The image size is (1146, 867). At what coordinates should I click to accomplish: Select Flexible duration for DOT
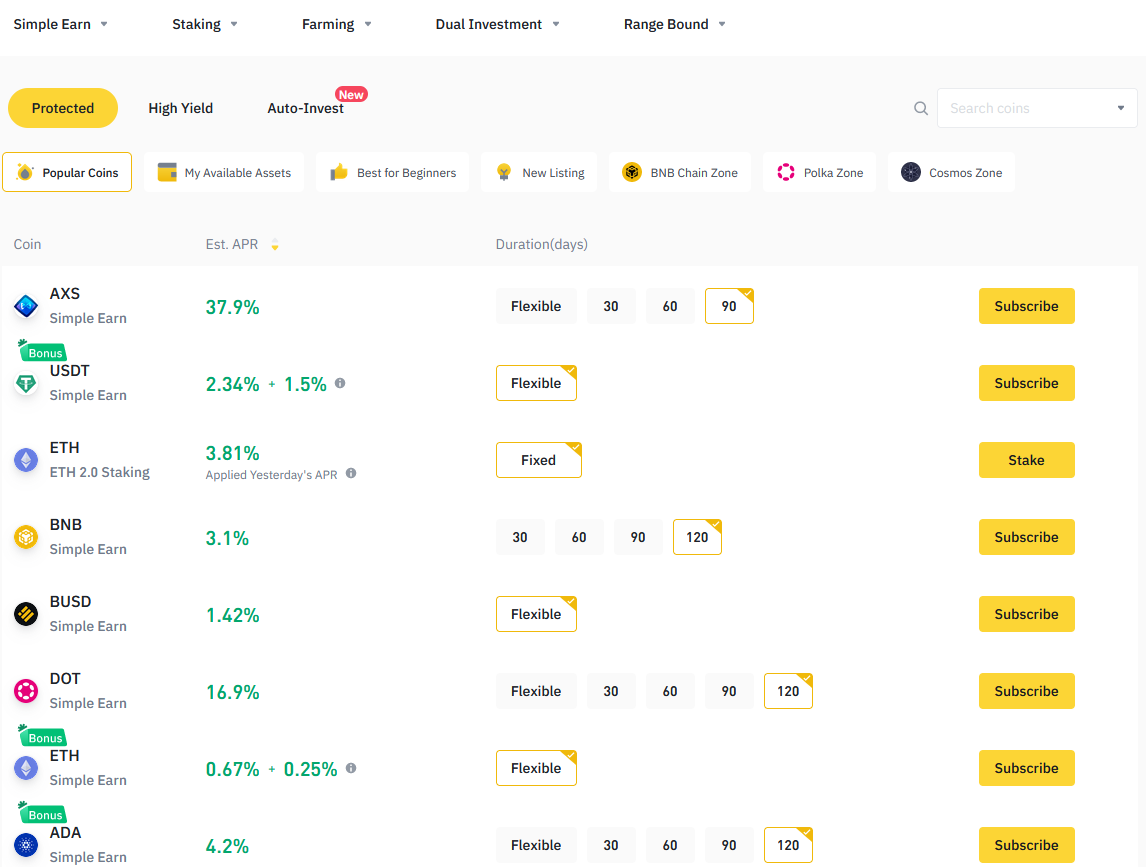point(536,691)
